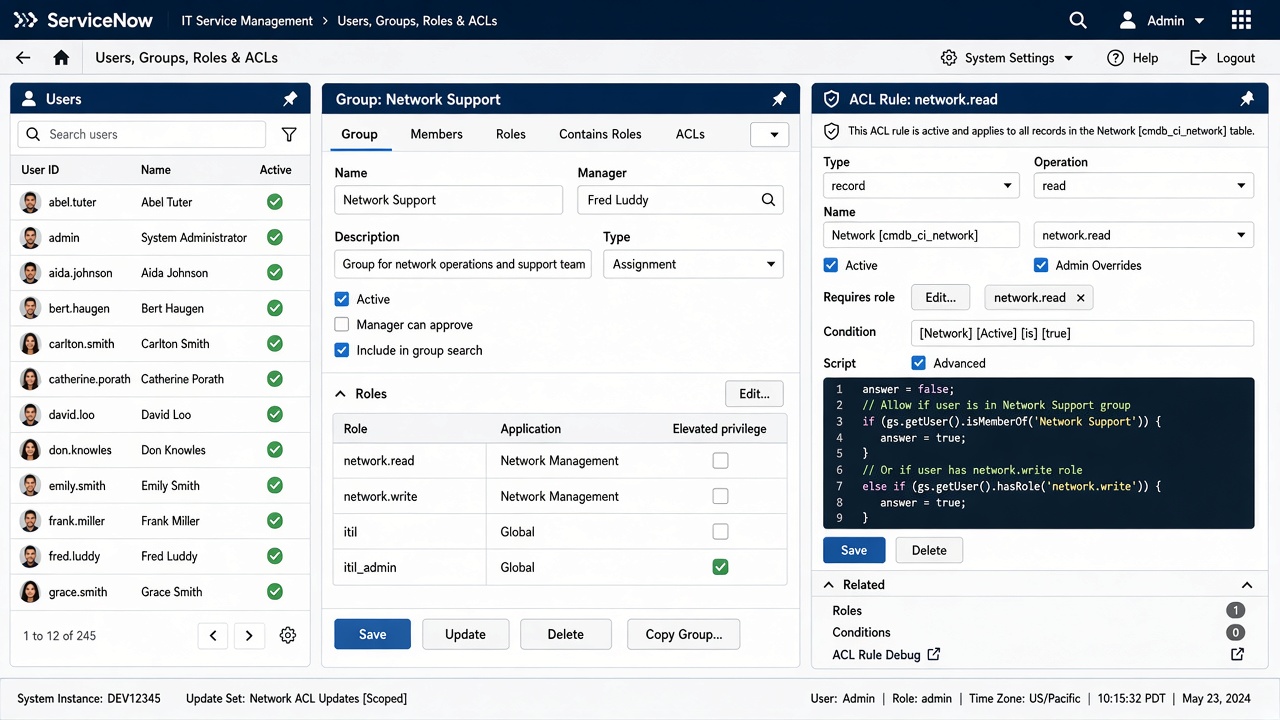Screen dimensions: 1280x720
Task: Go to the home icon
Action: click(x=61, y=58)
